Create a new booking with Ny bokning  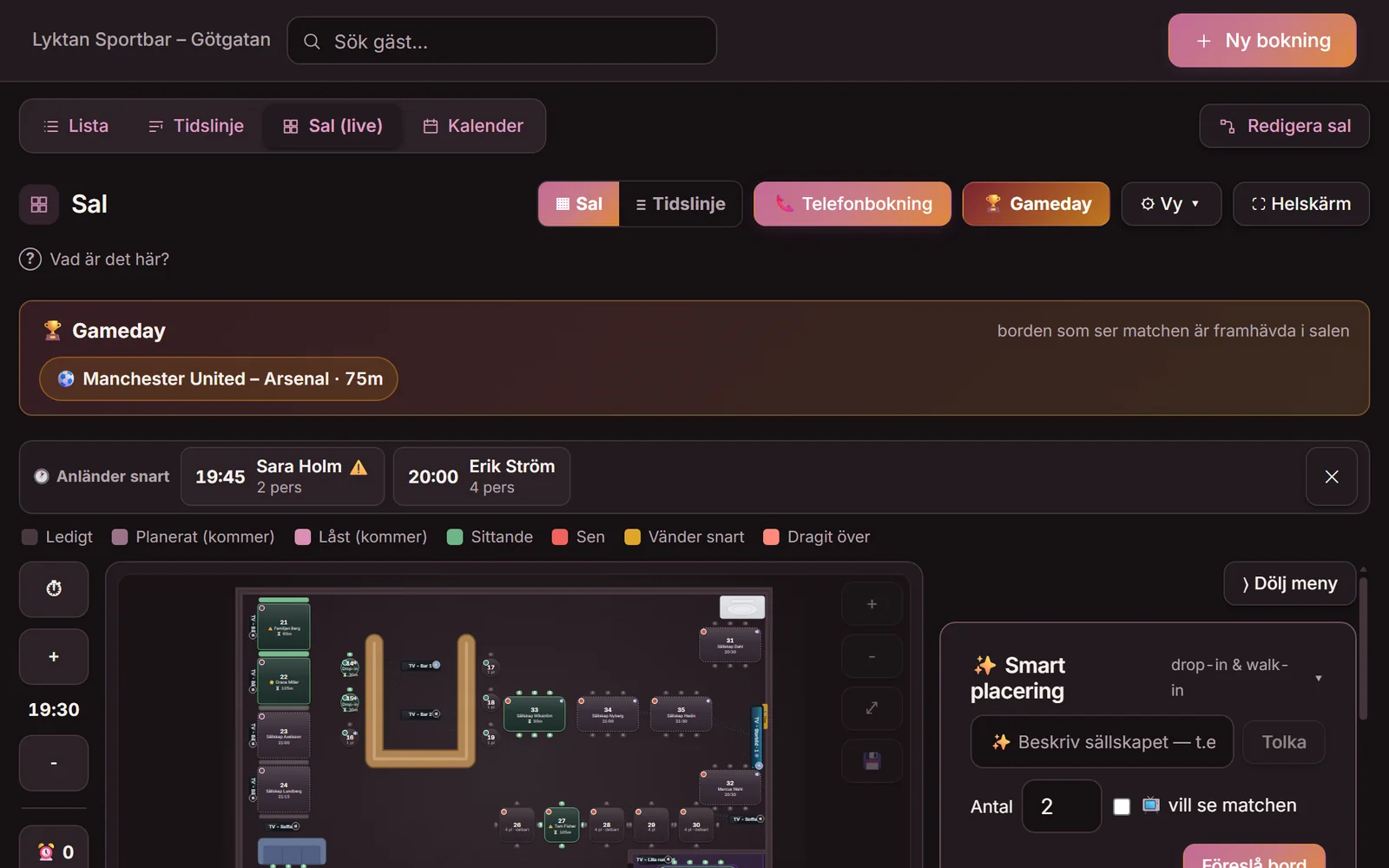[x=1262, y=41]
